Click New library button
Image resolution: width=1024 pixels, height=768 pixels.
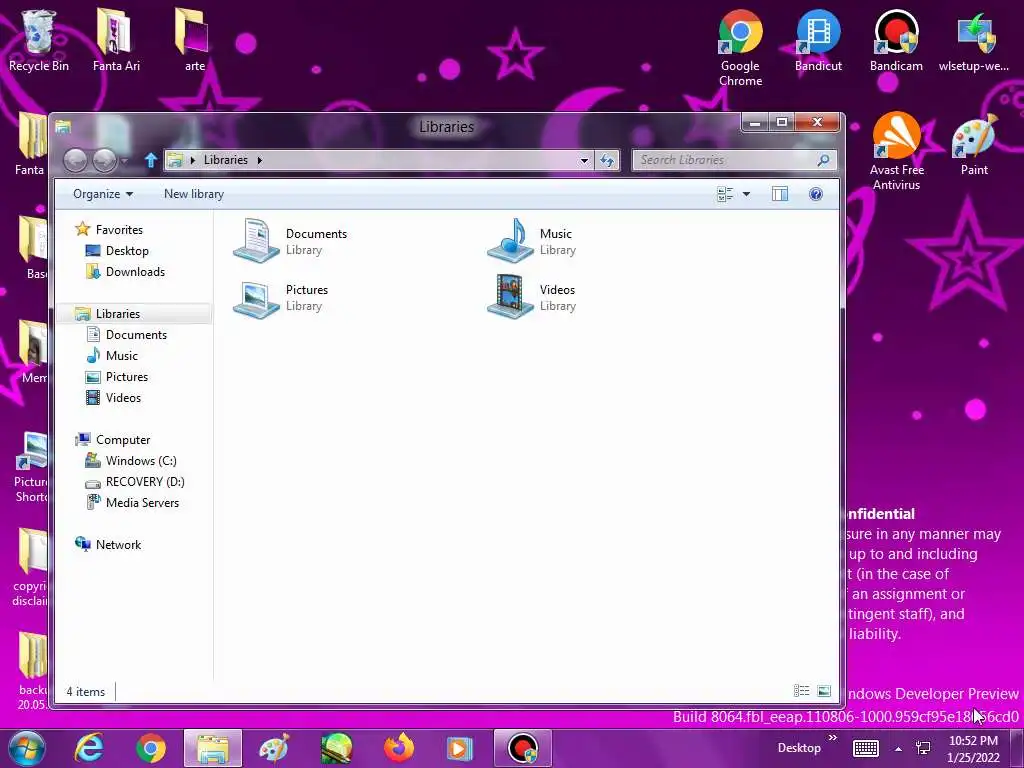(x=194, y=194)
